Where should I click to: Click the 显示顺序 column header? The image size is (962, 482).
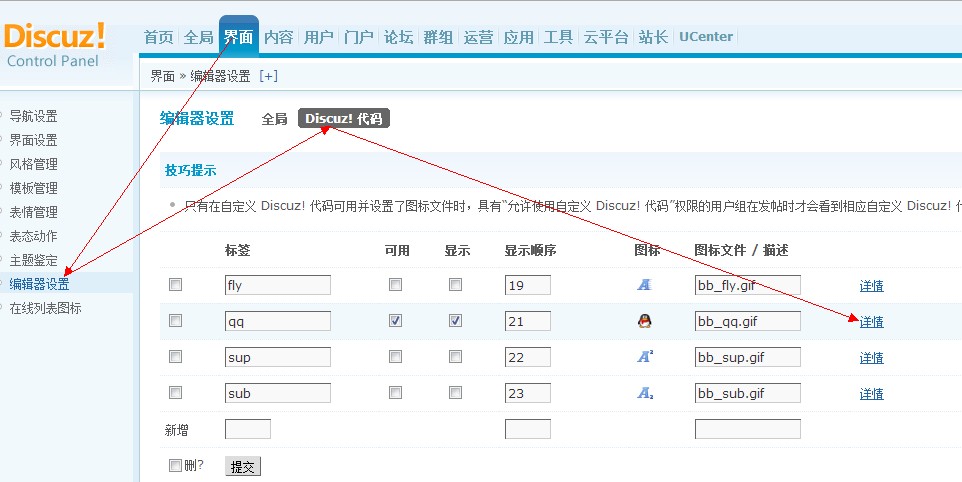pos(530,250)
